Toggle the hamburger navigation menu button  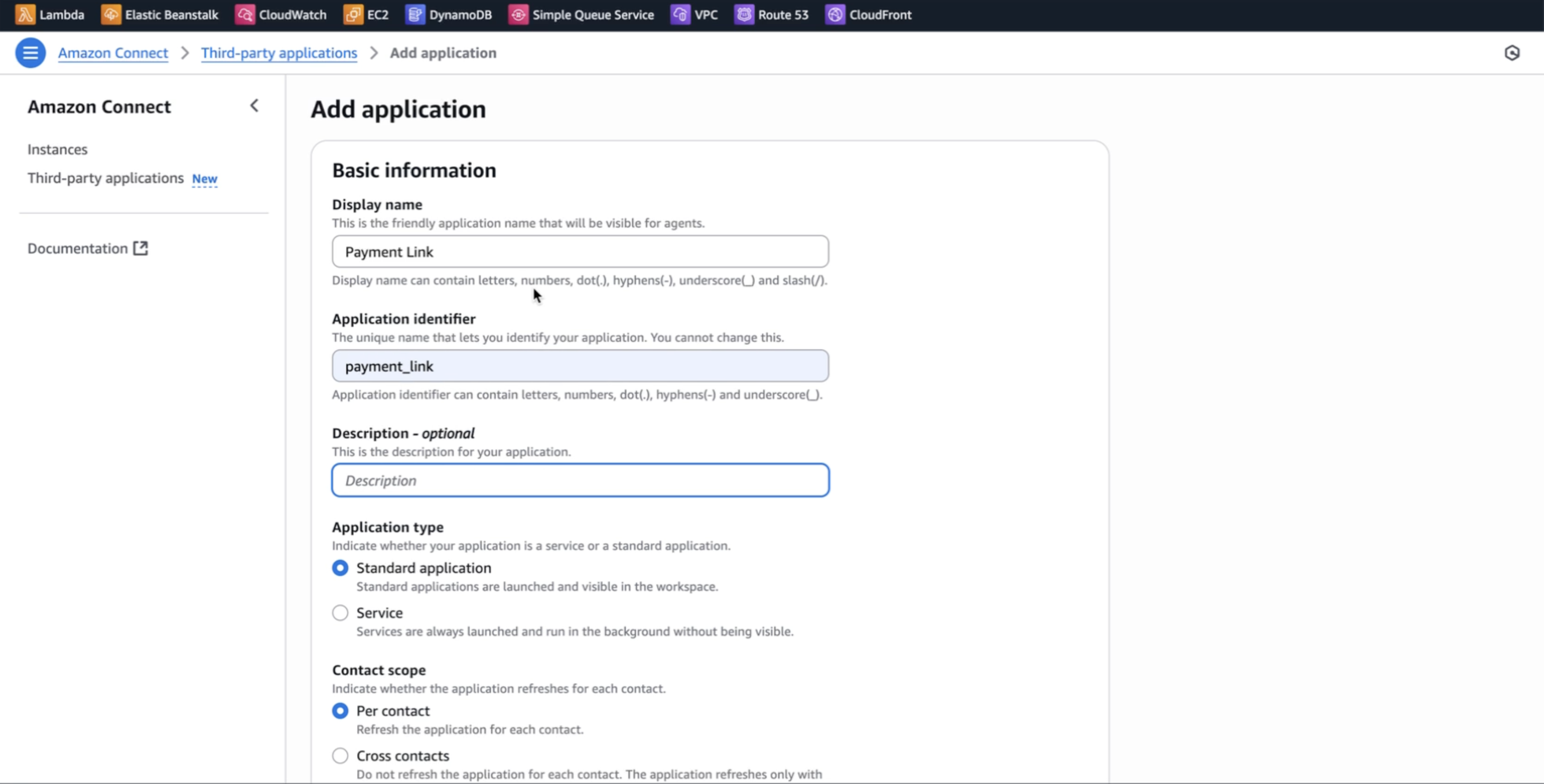click(x=30, y=53)
